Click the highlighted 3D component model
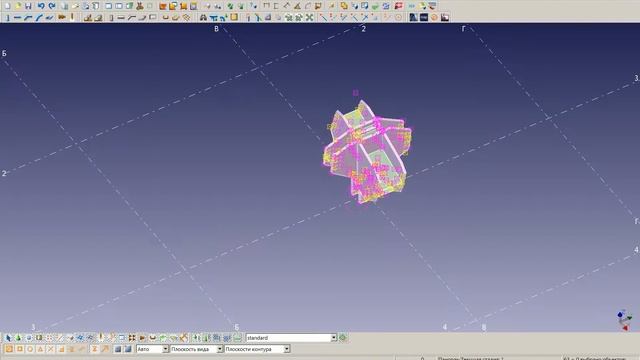 click(x=367, y=152)
